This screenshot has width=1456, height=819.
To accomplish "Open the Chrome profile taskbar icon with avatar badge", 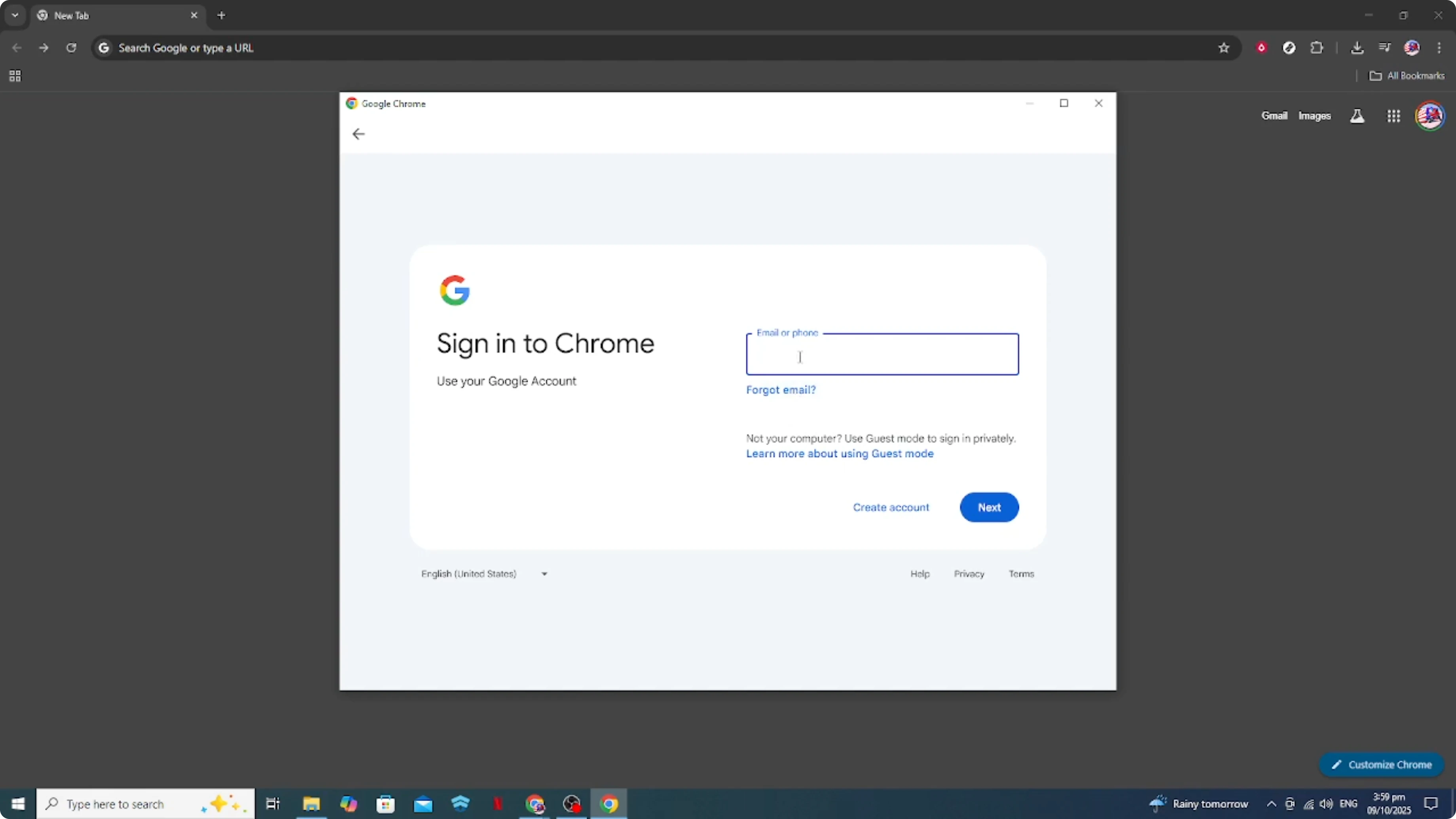I will (x=535, y=804).
